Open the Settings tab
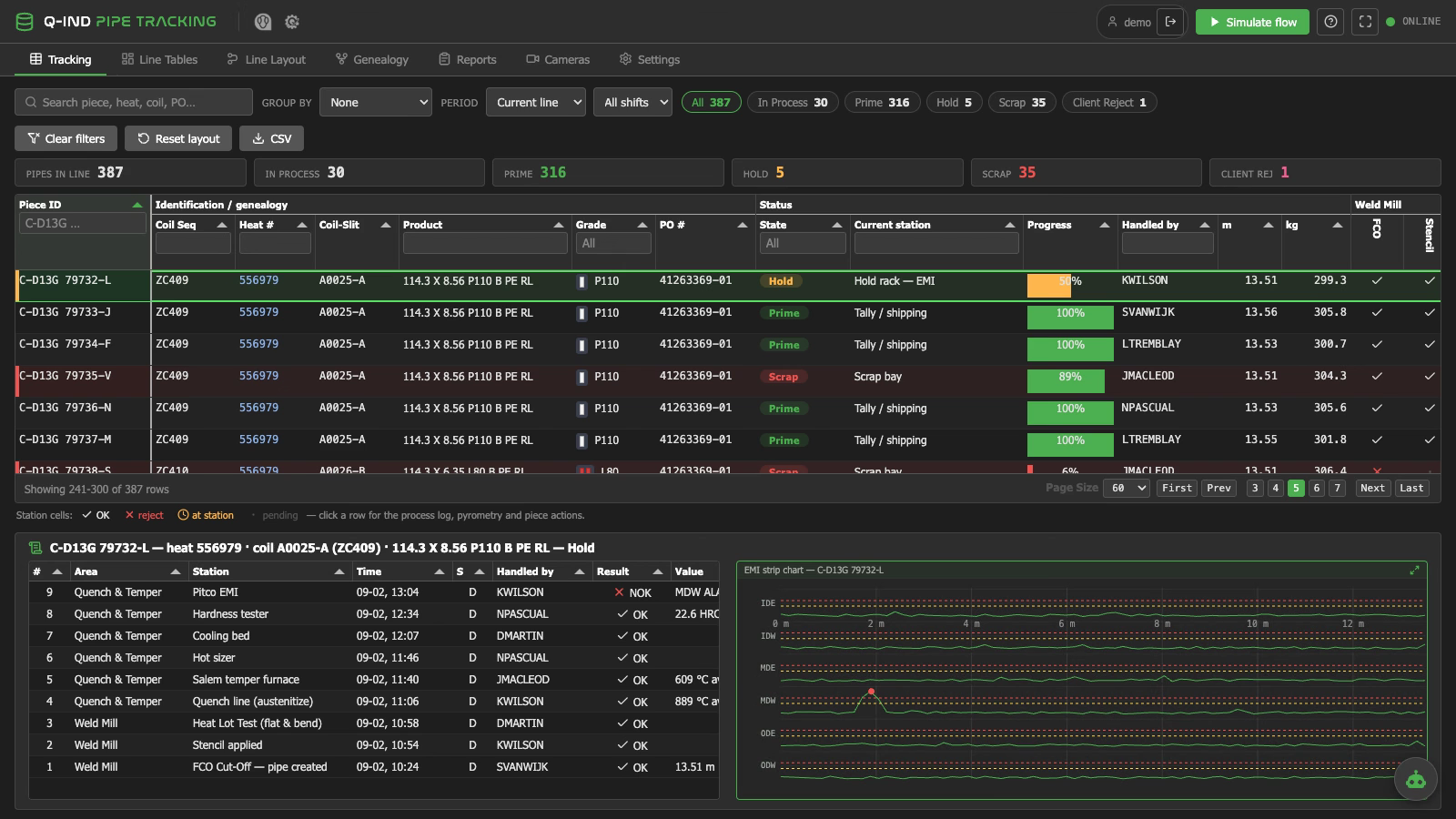This screenshot has width=1456, height=819. (650, 59)
